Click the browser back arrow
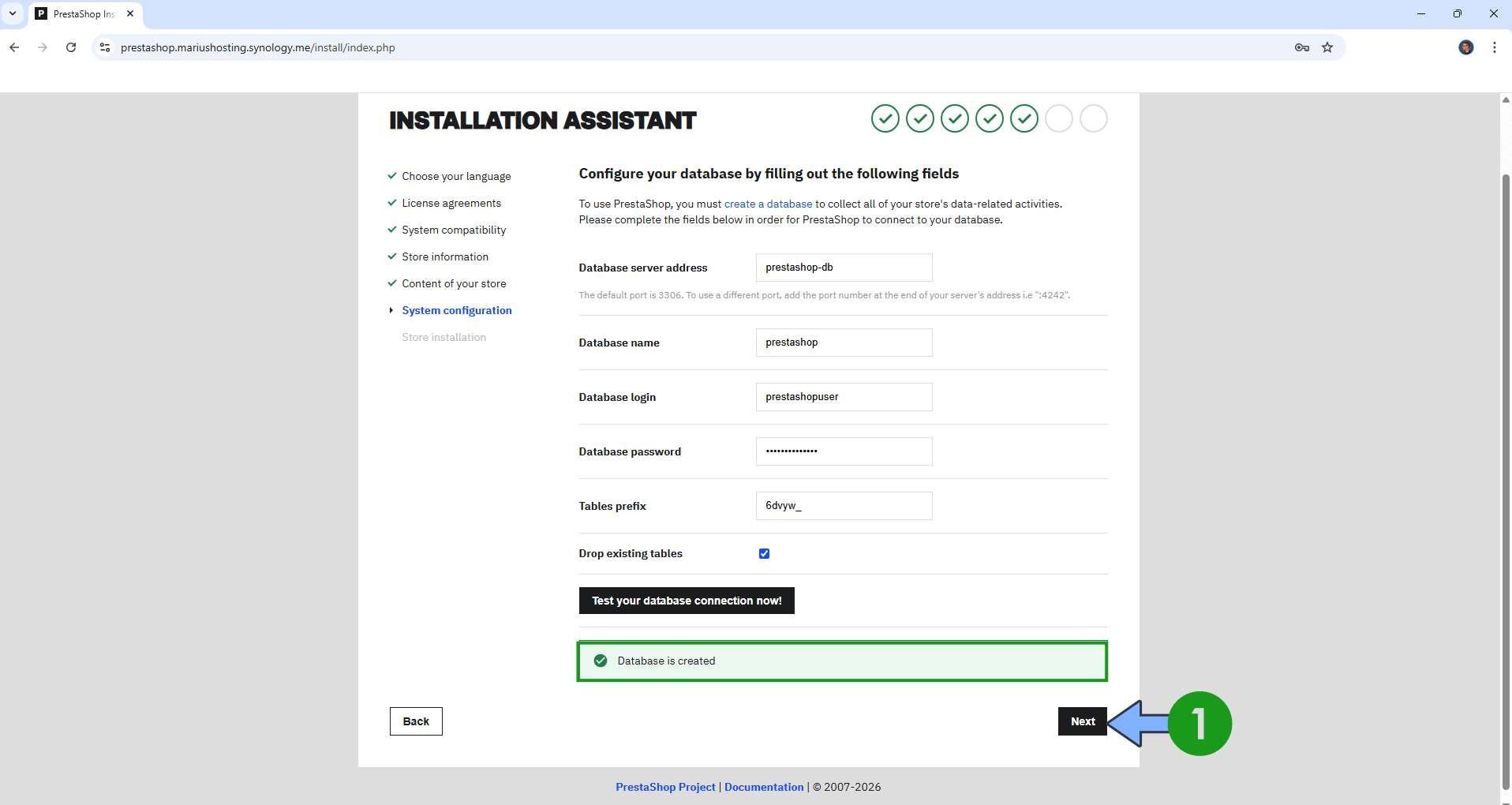This screenshot has height=805, width=1512. point(14,47)
